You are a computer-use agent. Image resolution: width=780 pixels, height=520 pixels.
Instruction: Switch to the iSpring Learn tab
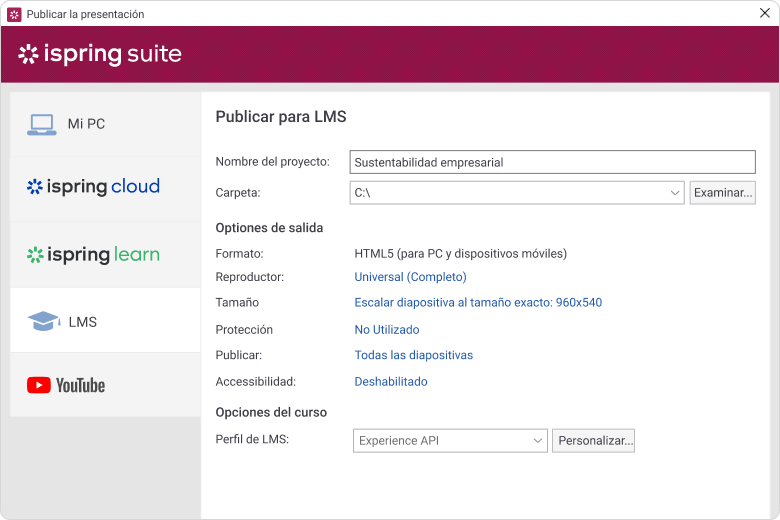[x=105, y=255]
